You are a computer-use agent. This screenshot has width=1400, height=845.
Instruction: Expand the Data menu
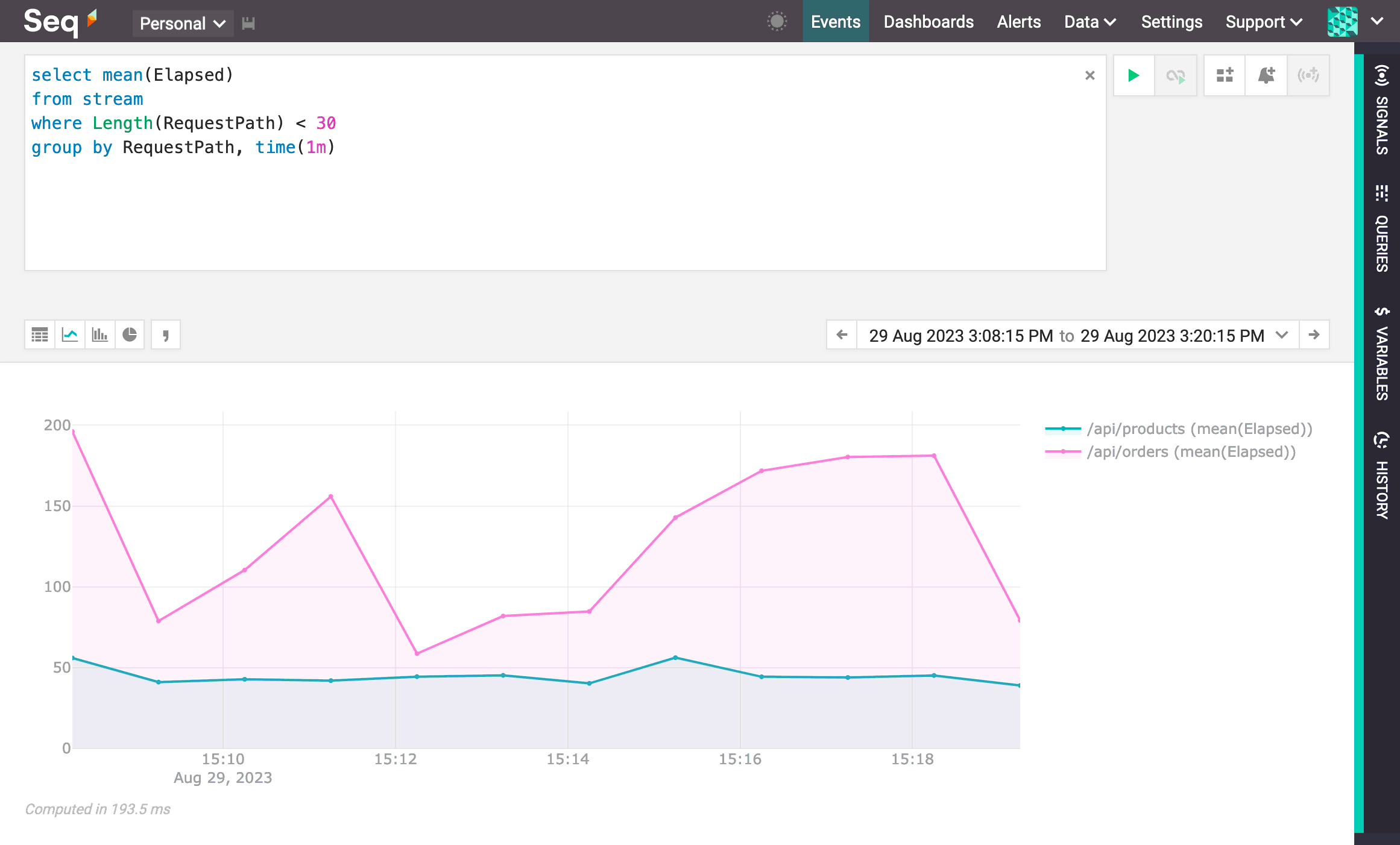(1090, 22)
